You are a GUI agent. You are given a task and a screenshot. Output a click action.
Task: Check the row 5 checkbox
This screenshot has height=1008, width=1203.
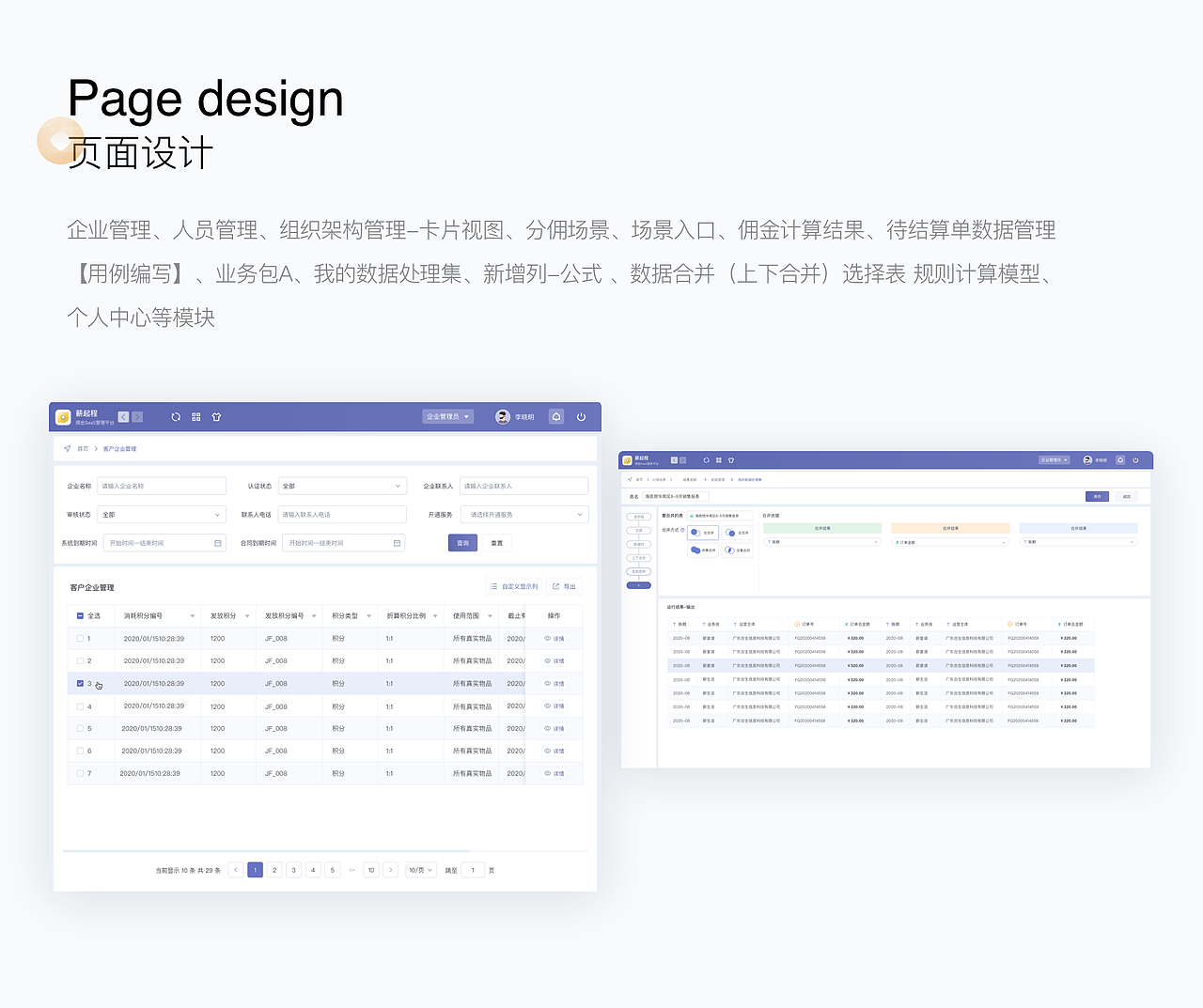(80, 728)
